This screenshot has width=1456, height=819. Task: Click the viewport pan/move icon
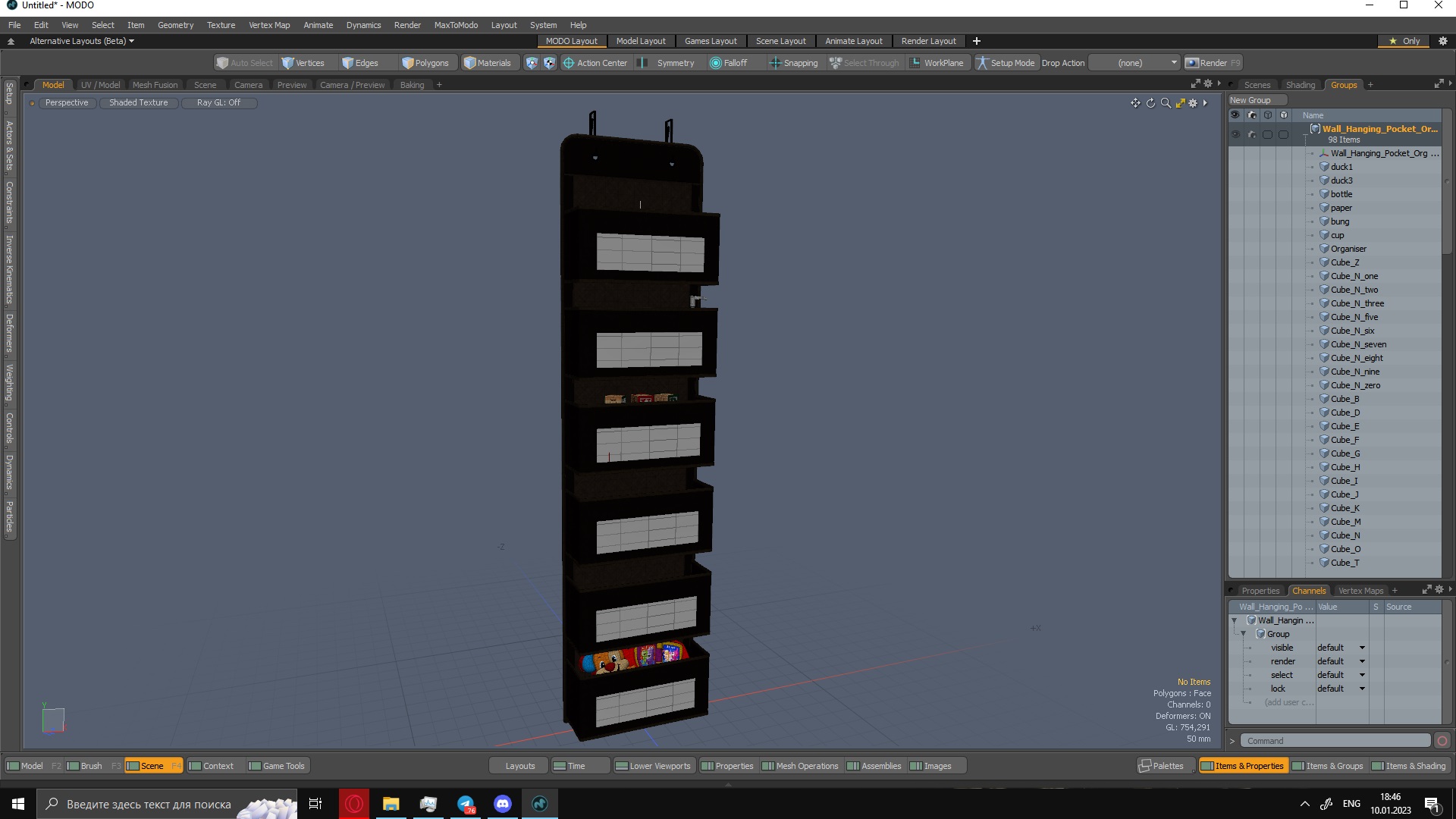(x=1135, y=103)
